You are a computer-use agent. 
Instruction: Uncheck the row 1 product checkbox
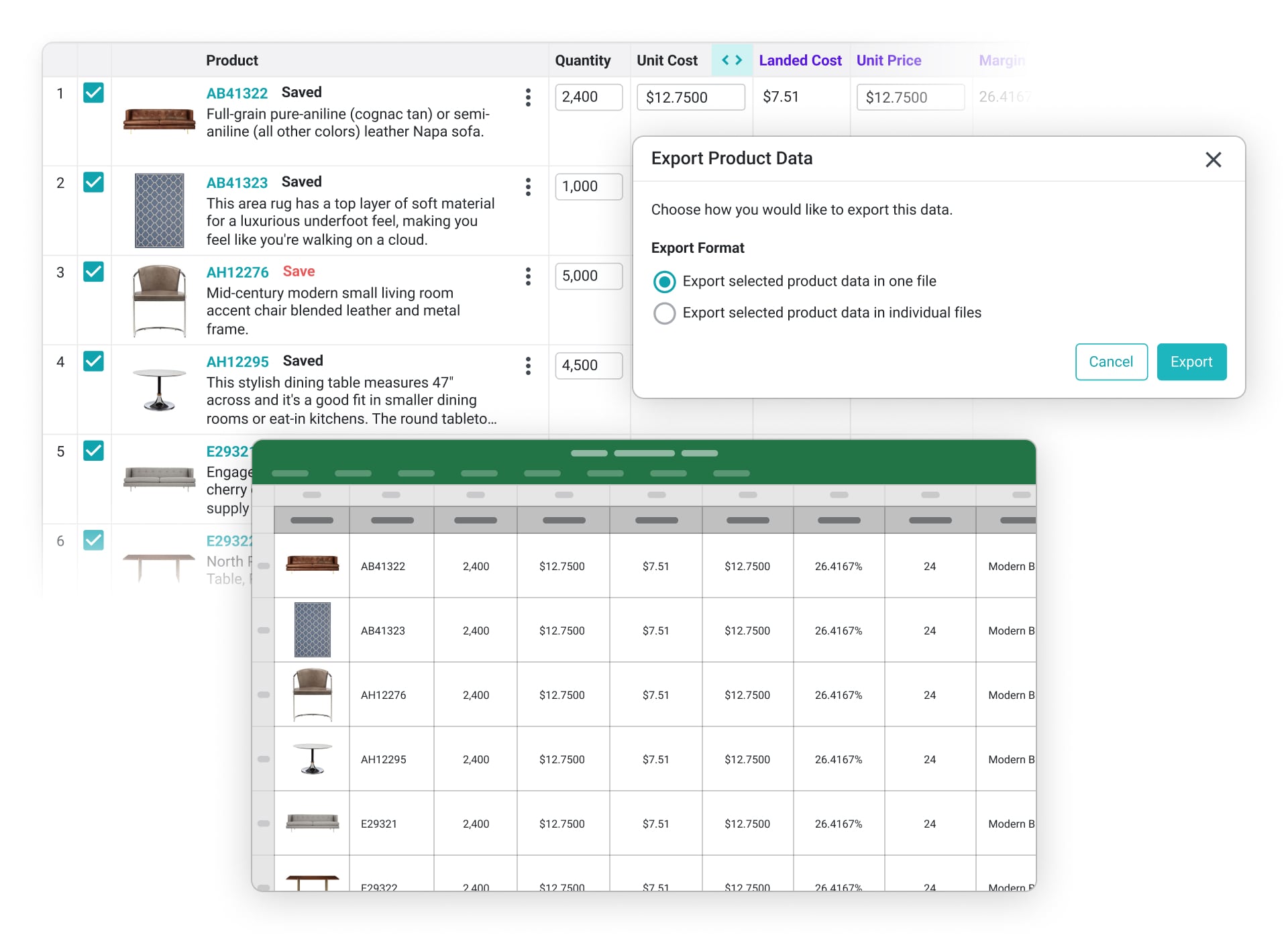93,93
